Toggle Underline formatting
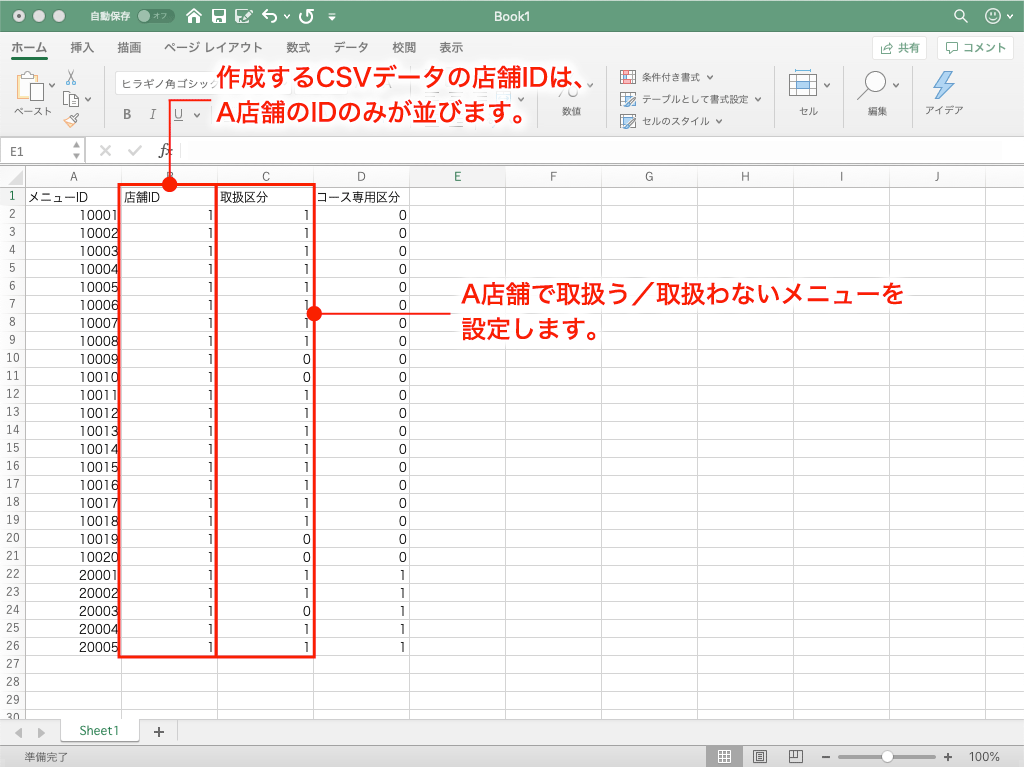The image size is (1024, 767). click(178, 114)
